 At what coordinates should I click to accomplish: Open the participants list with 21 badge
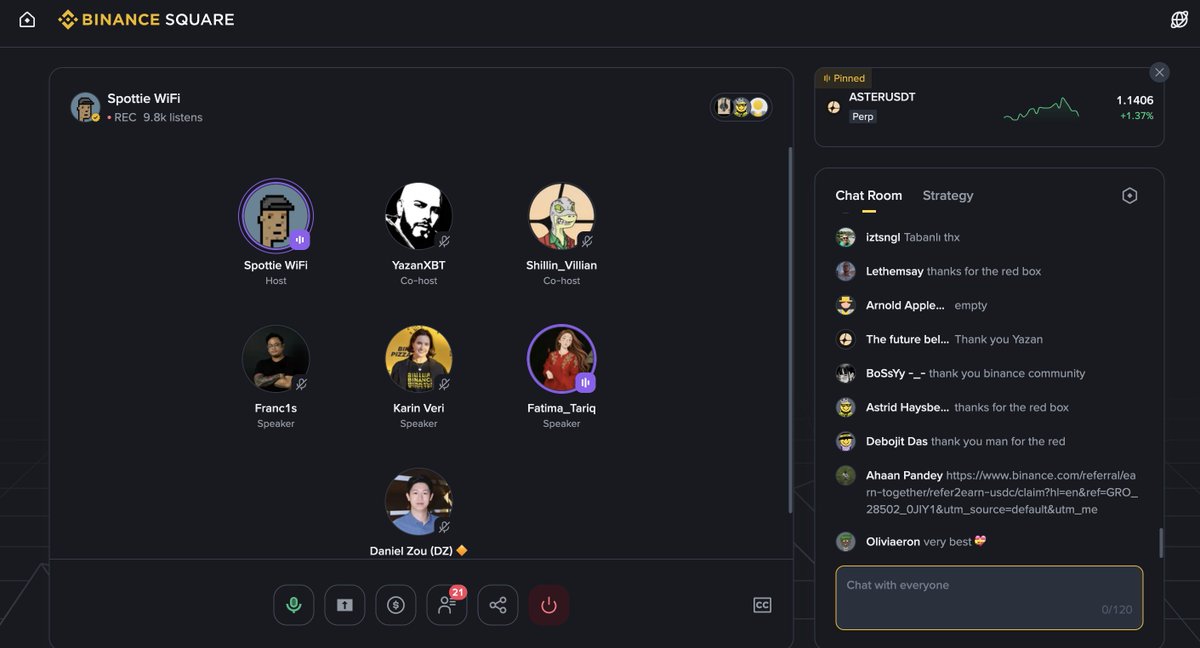447,605
